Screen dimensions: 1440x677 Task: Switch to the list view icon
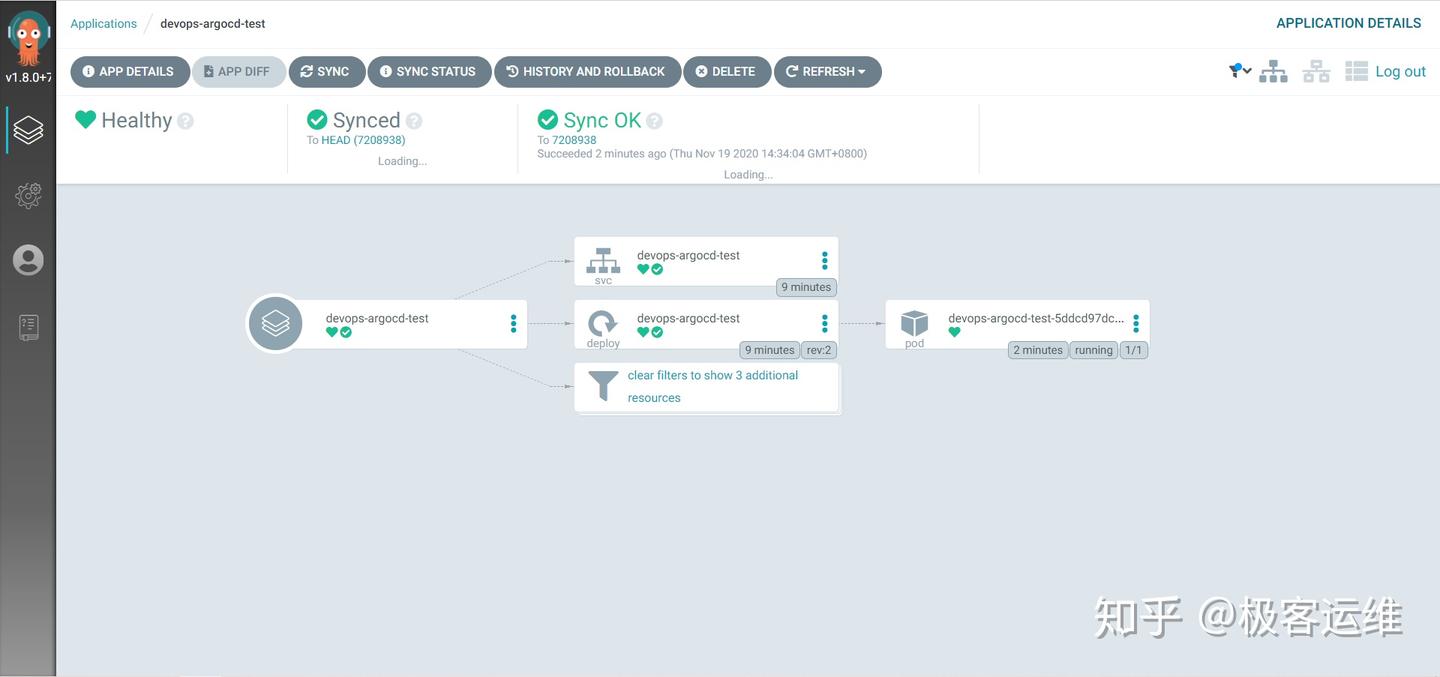[1356, 71]
